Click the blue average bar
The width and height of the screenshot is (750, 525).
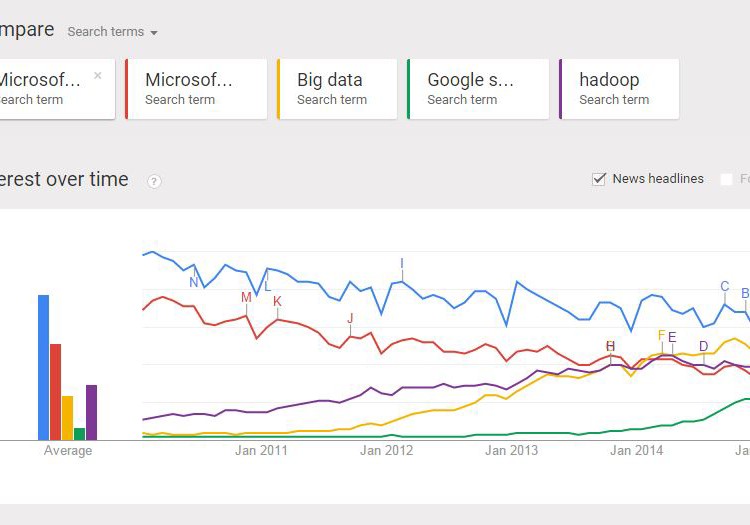click(x=43, y=367)
